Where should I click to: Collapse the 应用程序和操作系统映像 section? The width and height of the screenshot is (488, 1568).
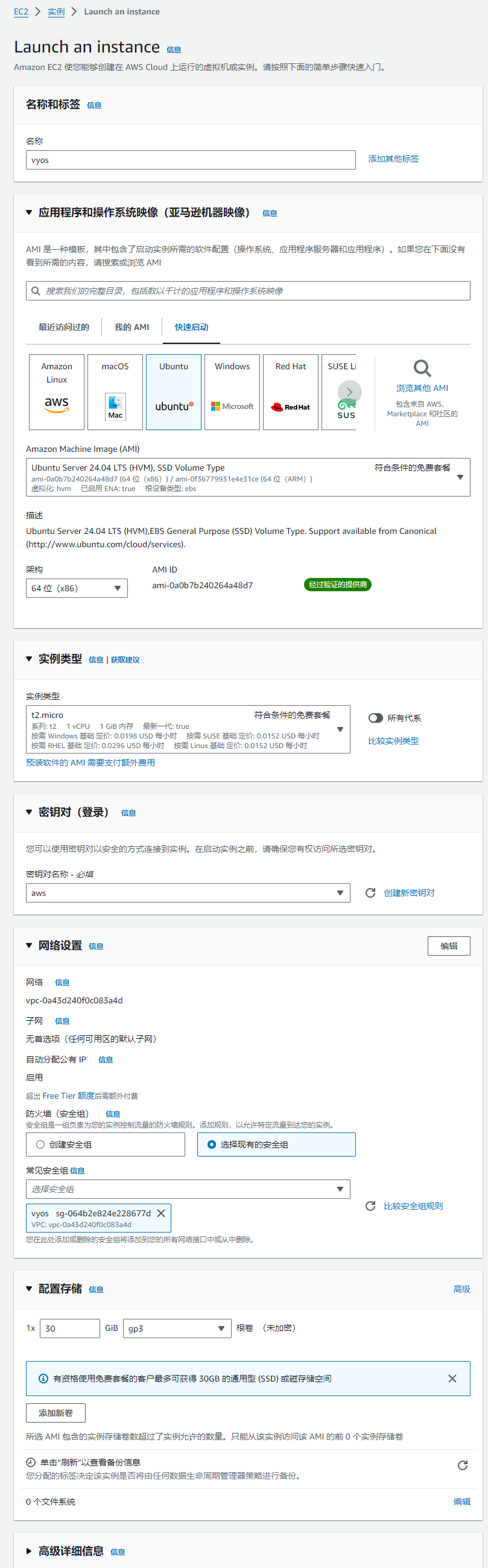[x=28, y=212]
